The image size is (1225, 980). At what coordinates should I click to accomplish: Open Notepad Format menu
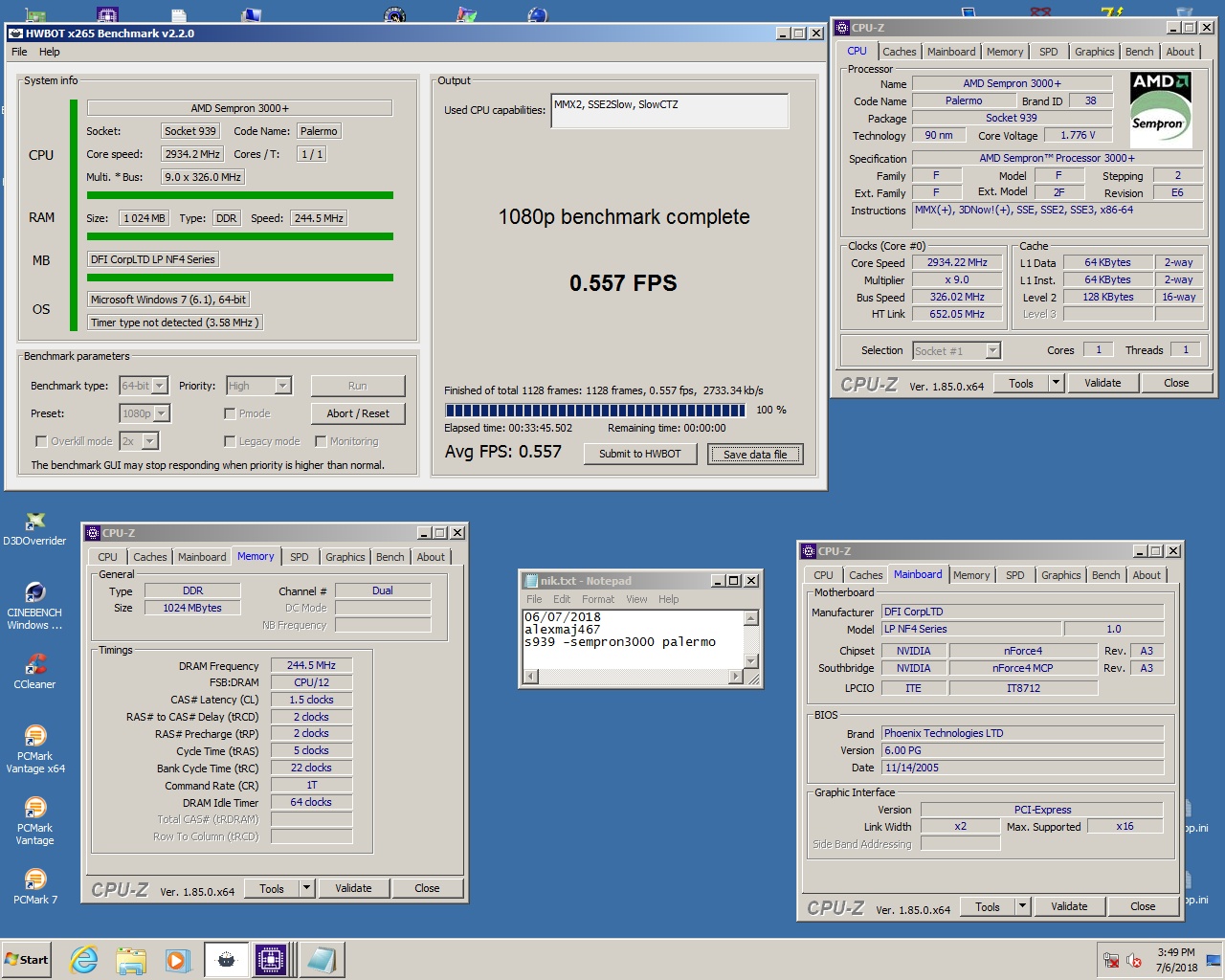[598, 599]
